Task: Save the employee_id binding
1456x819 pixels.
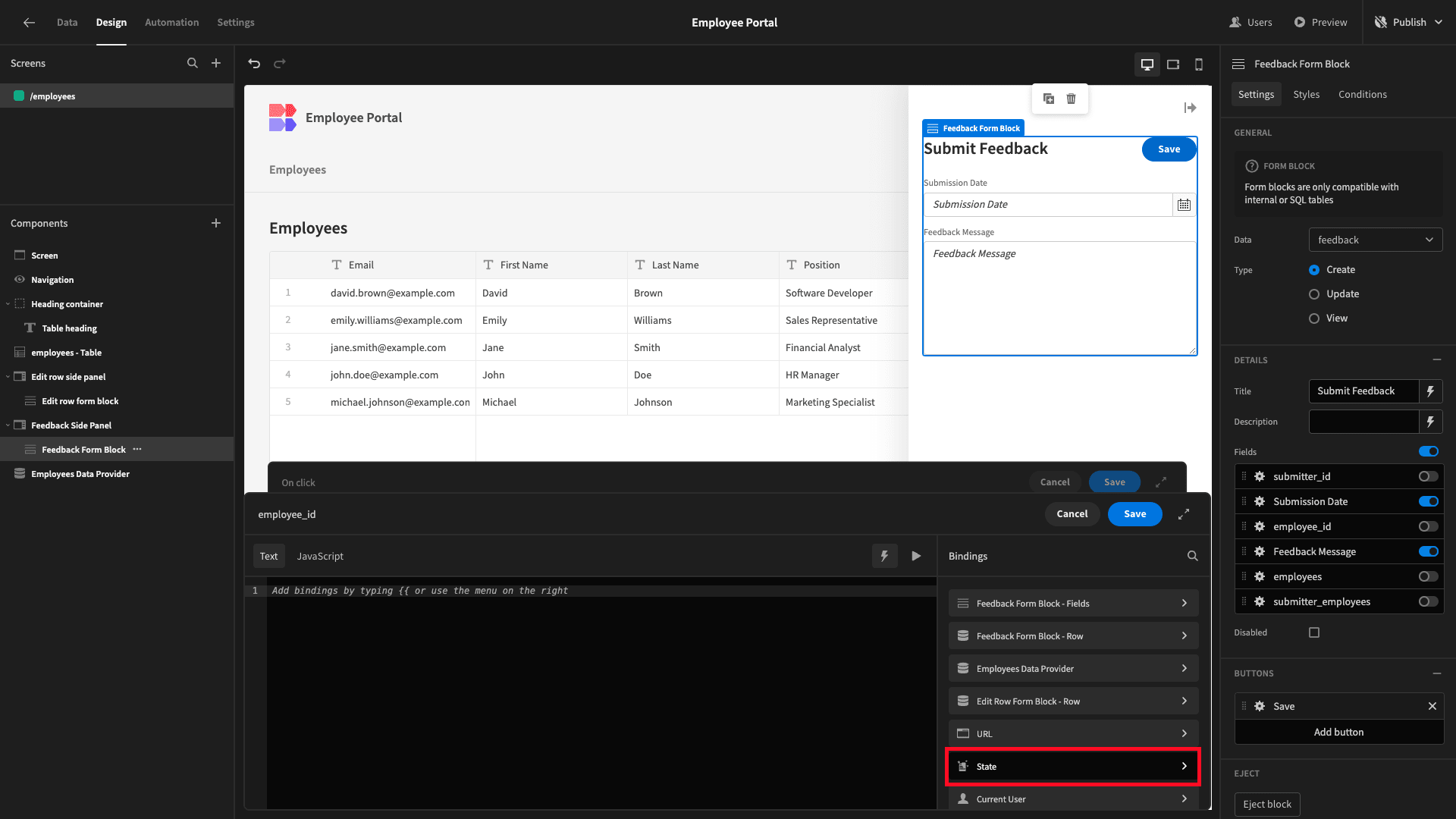Action: point(1135,514)
